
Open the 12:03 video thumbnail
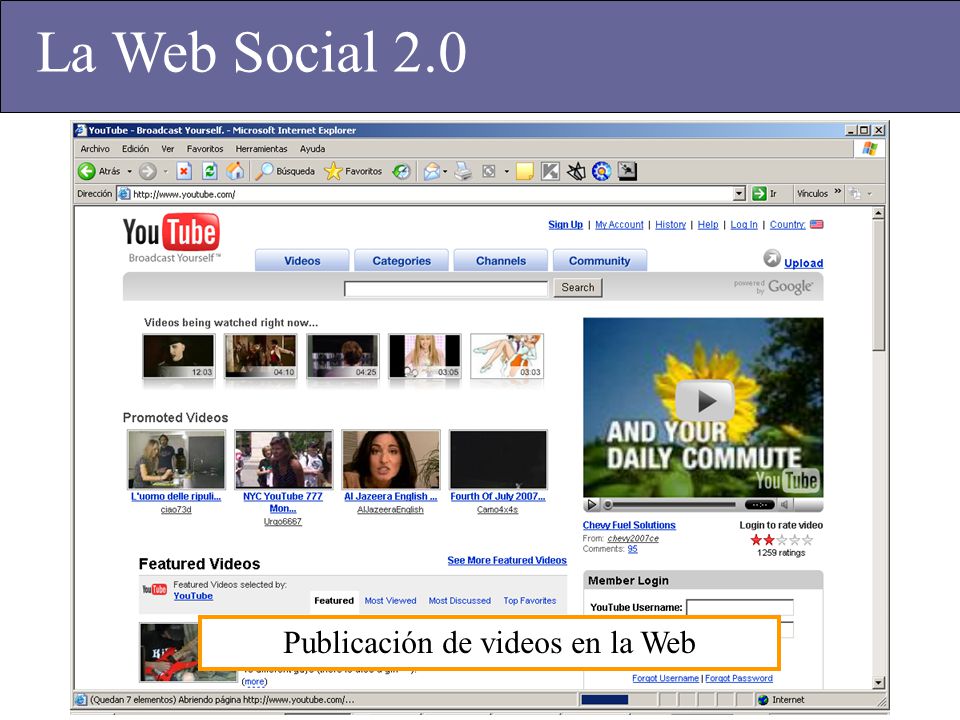coord(178,356)
